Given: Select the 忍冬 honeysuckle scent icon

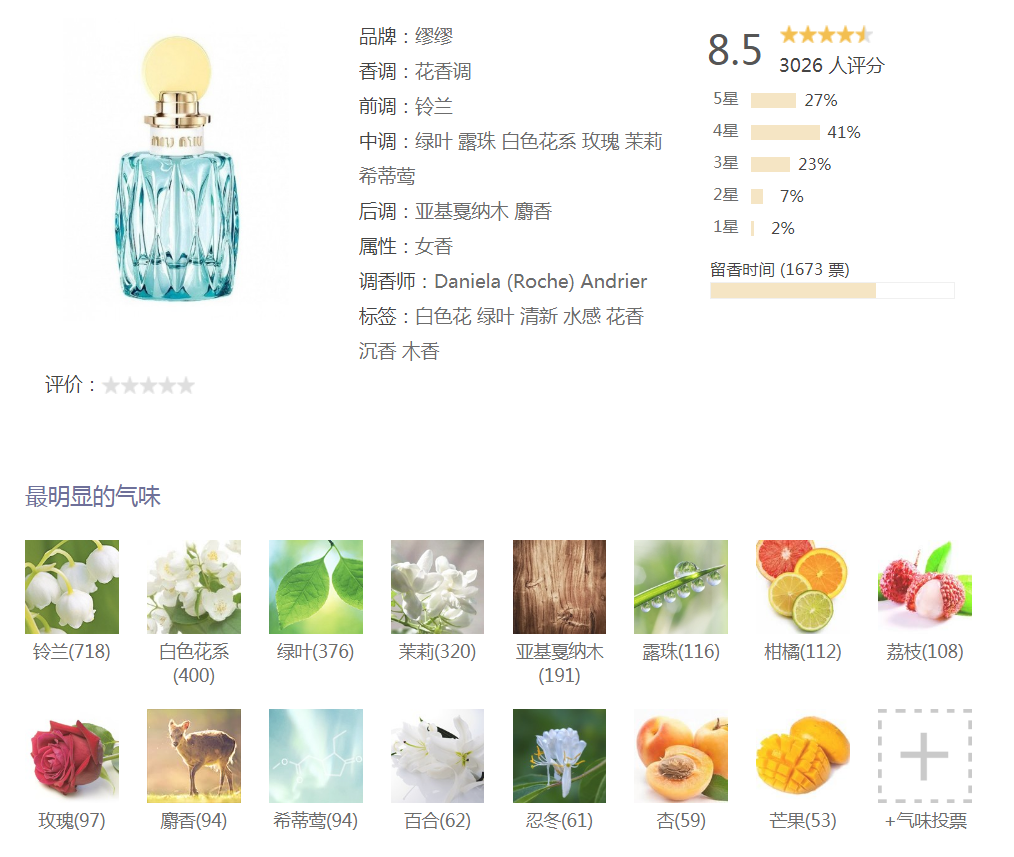Looking at the screenshot, I should [559, 755].
